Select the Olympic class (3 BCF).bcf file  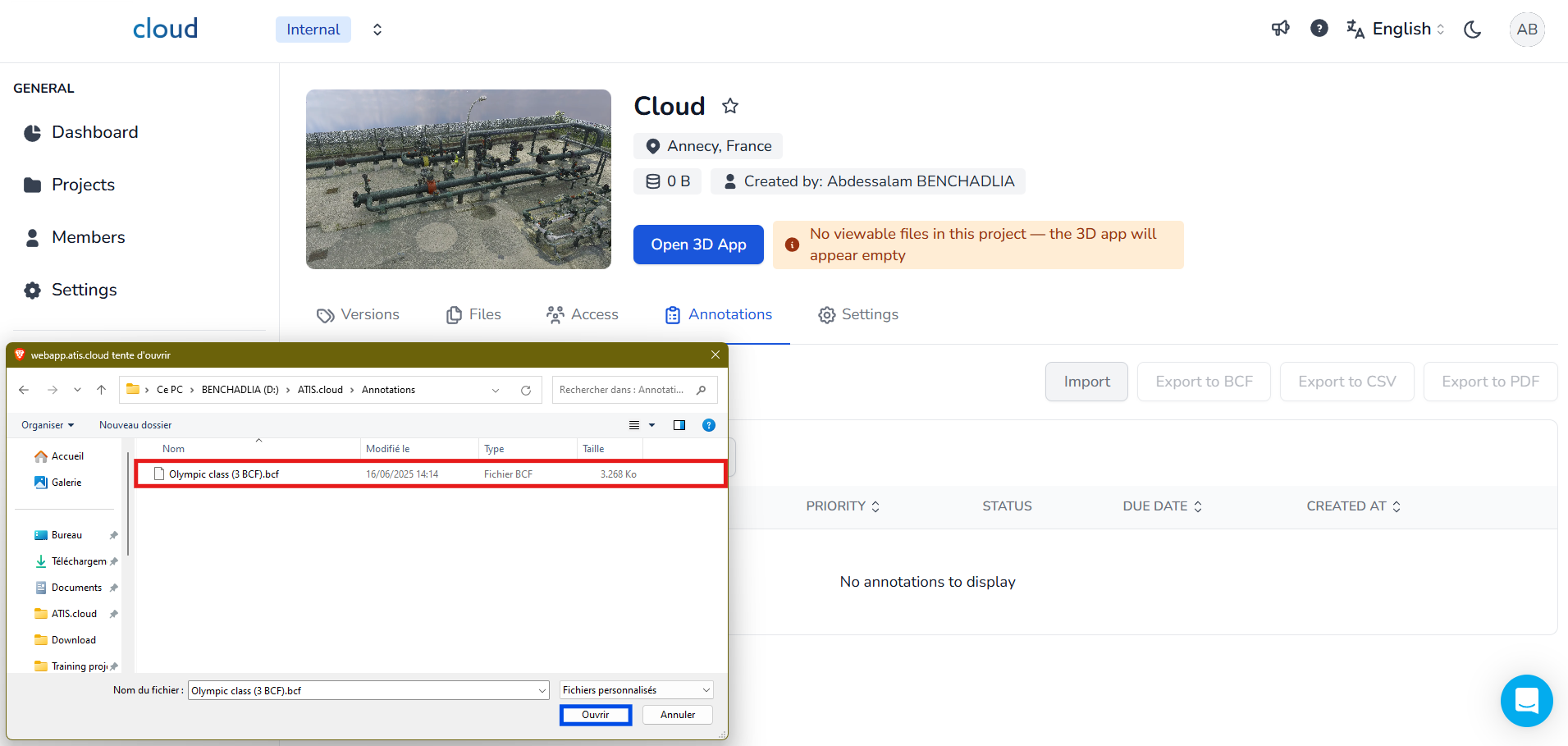tap(224, 474)
